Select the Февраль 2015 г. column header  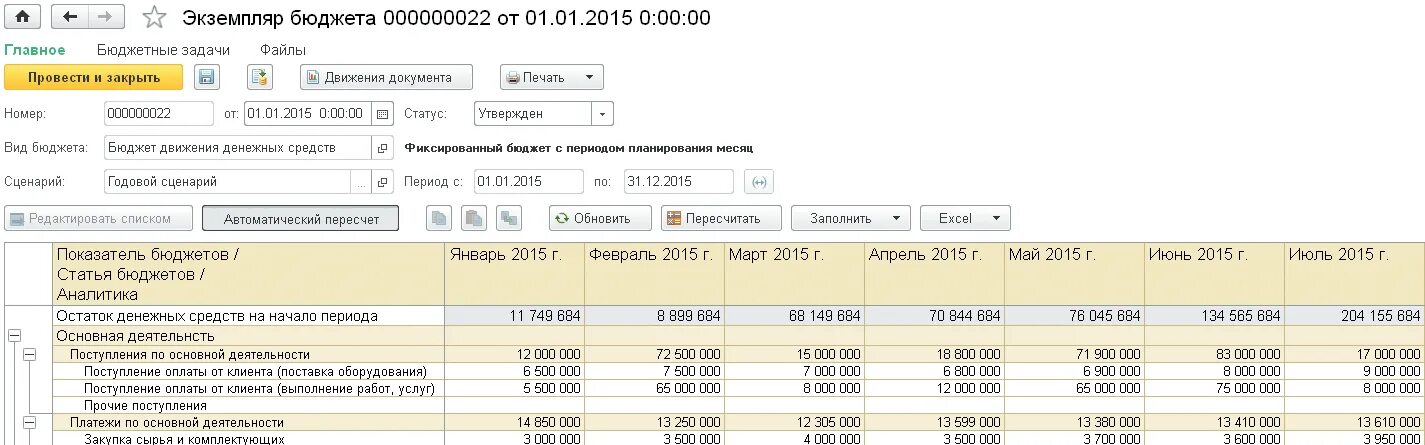(654, 274)
